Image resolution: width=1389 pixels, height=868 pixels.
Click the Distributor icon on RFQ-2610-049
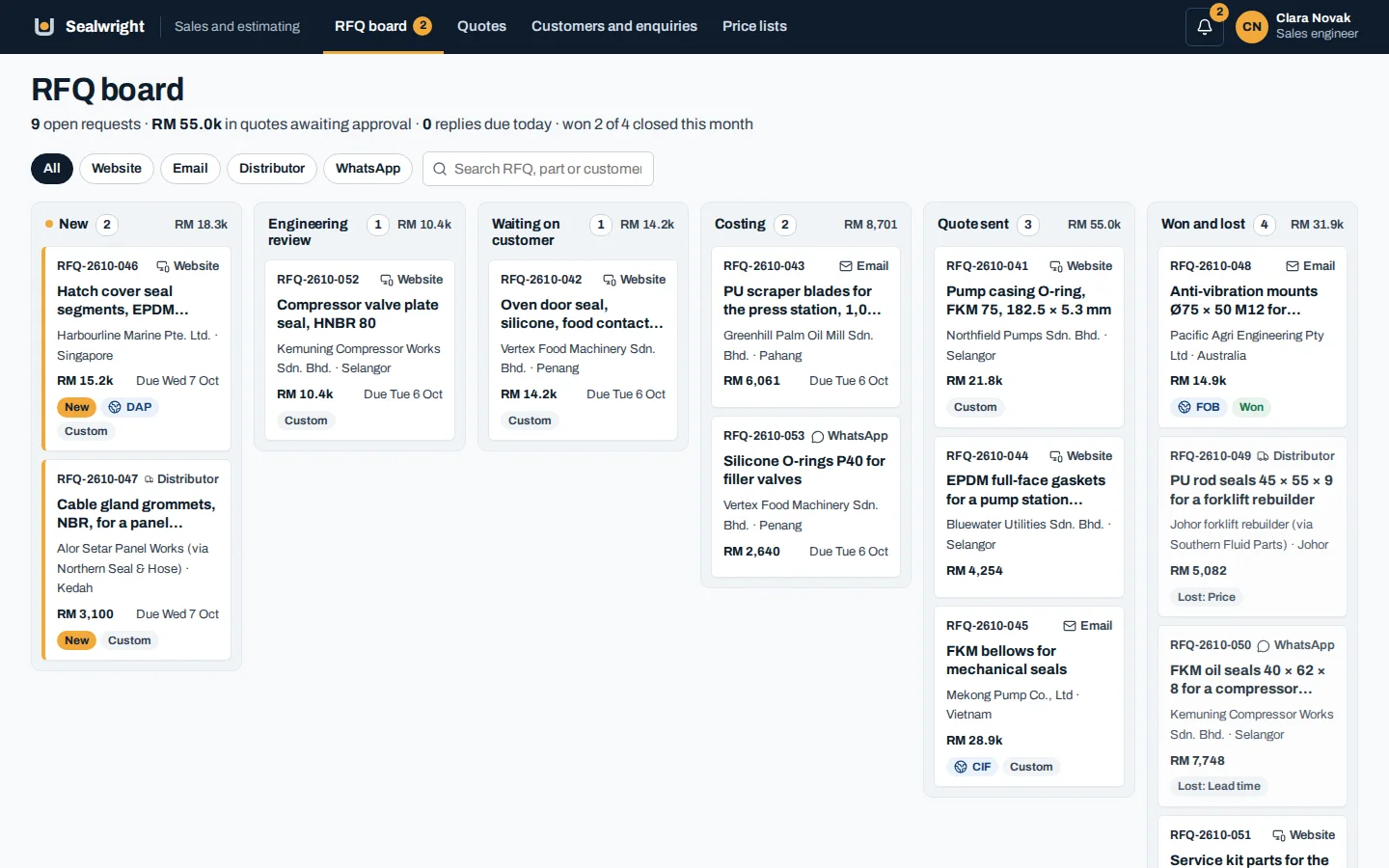pos(1263,456)
